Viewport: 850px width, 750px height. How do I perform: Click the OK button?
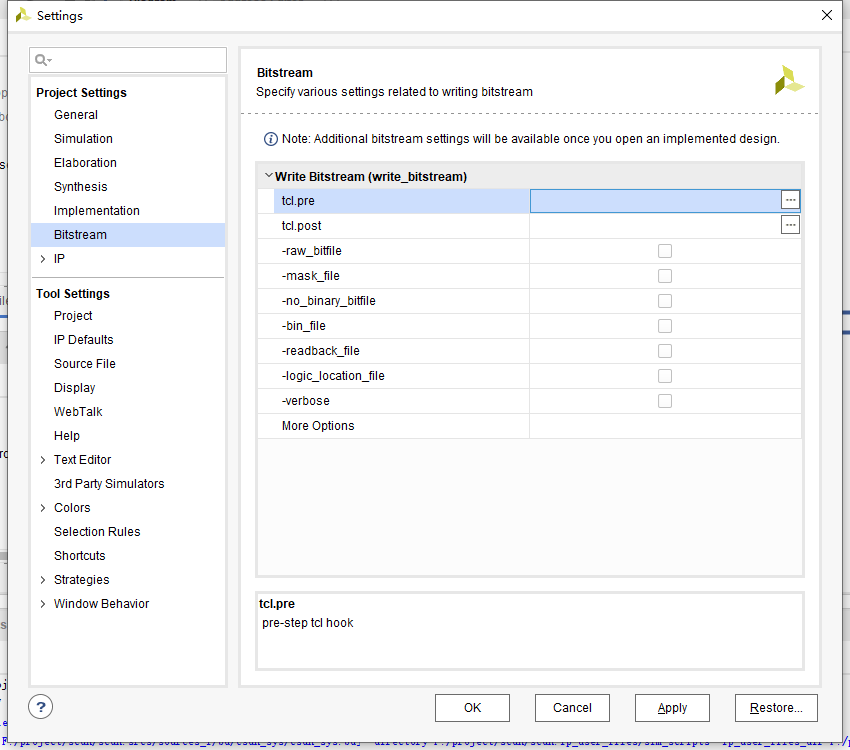[x=472, y=708]
